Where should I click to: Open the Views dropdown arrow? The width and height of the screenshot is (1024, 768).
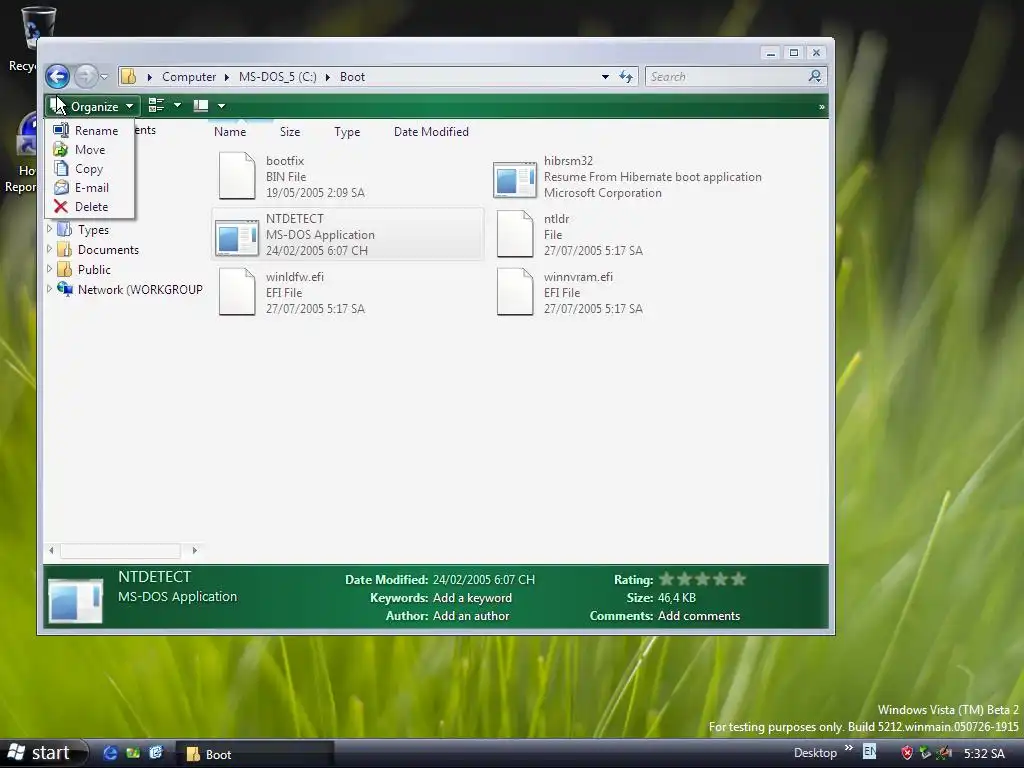tap(177, 105)
